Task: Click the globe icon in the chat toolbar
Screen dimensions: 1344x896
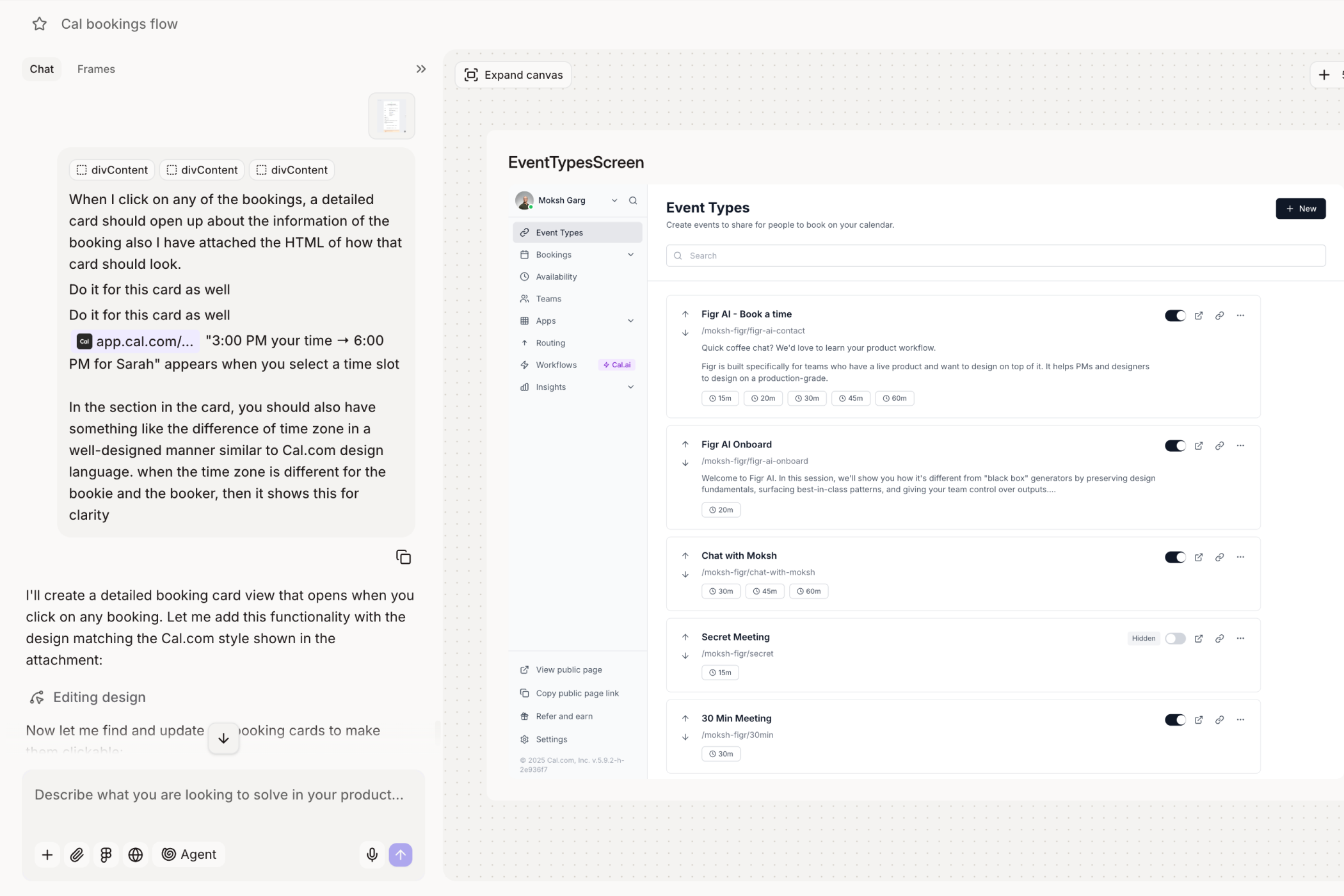Action: tap(136, 854)
